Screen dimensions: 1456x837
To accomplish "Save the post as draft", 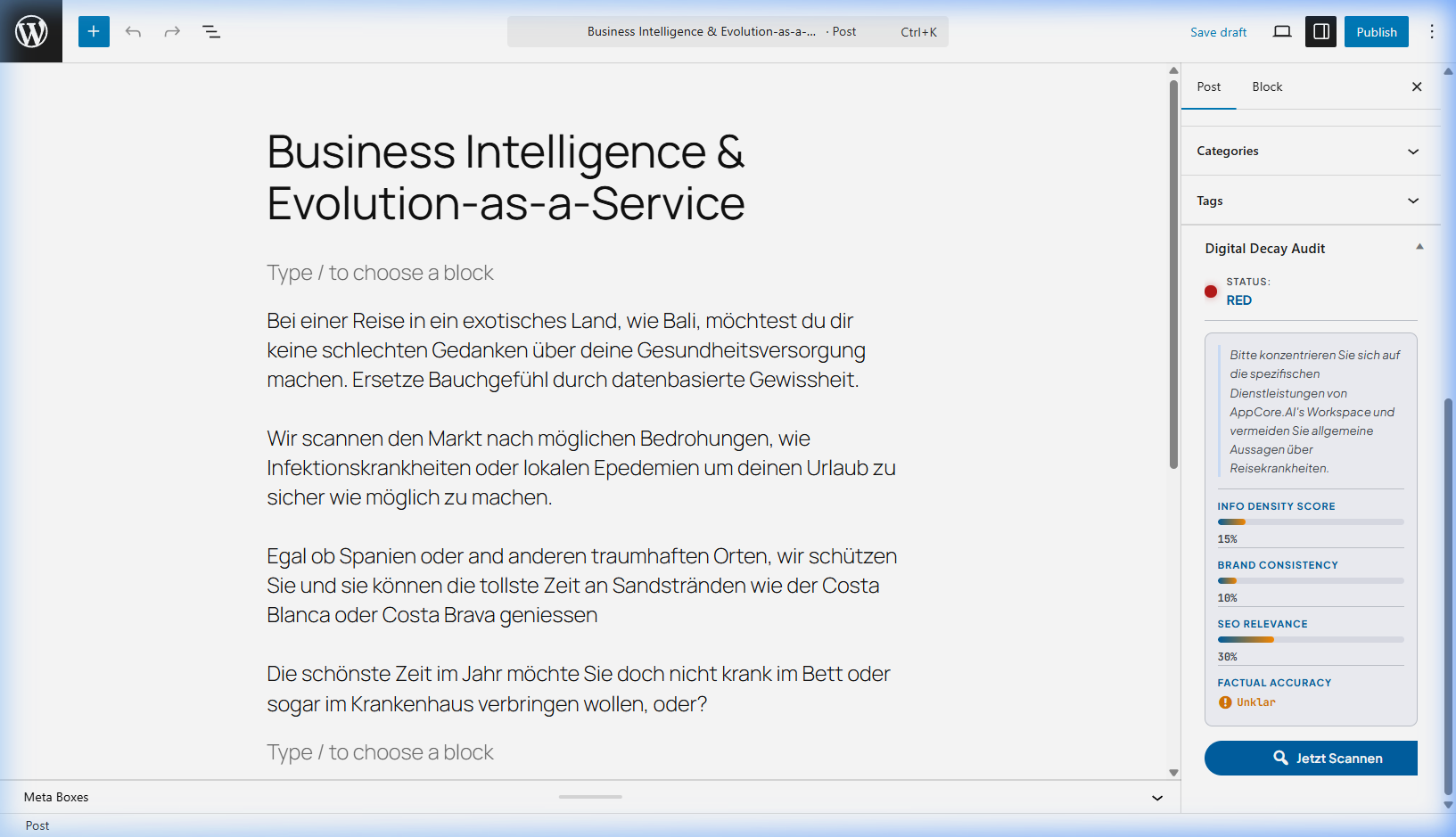I will tap(1218, 31).
